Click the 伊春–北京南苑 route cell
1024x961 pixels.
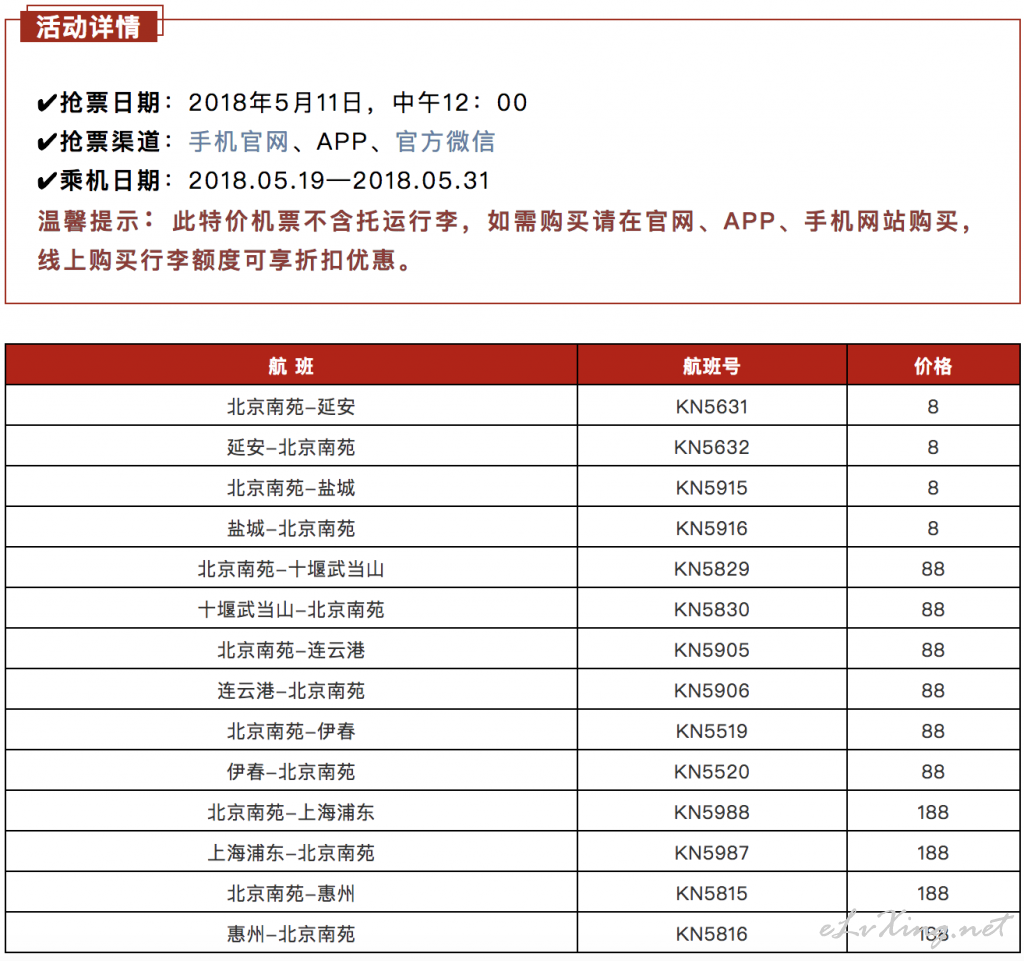coord(291,771)
